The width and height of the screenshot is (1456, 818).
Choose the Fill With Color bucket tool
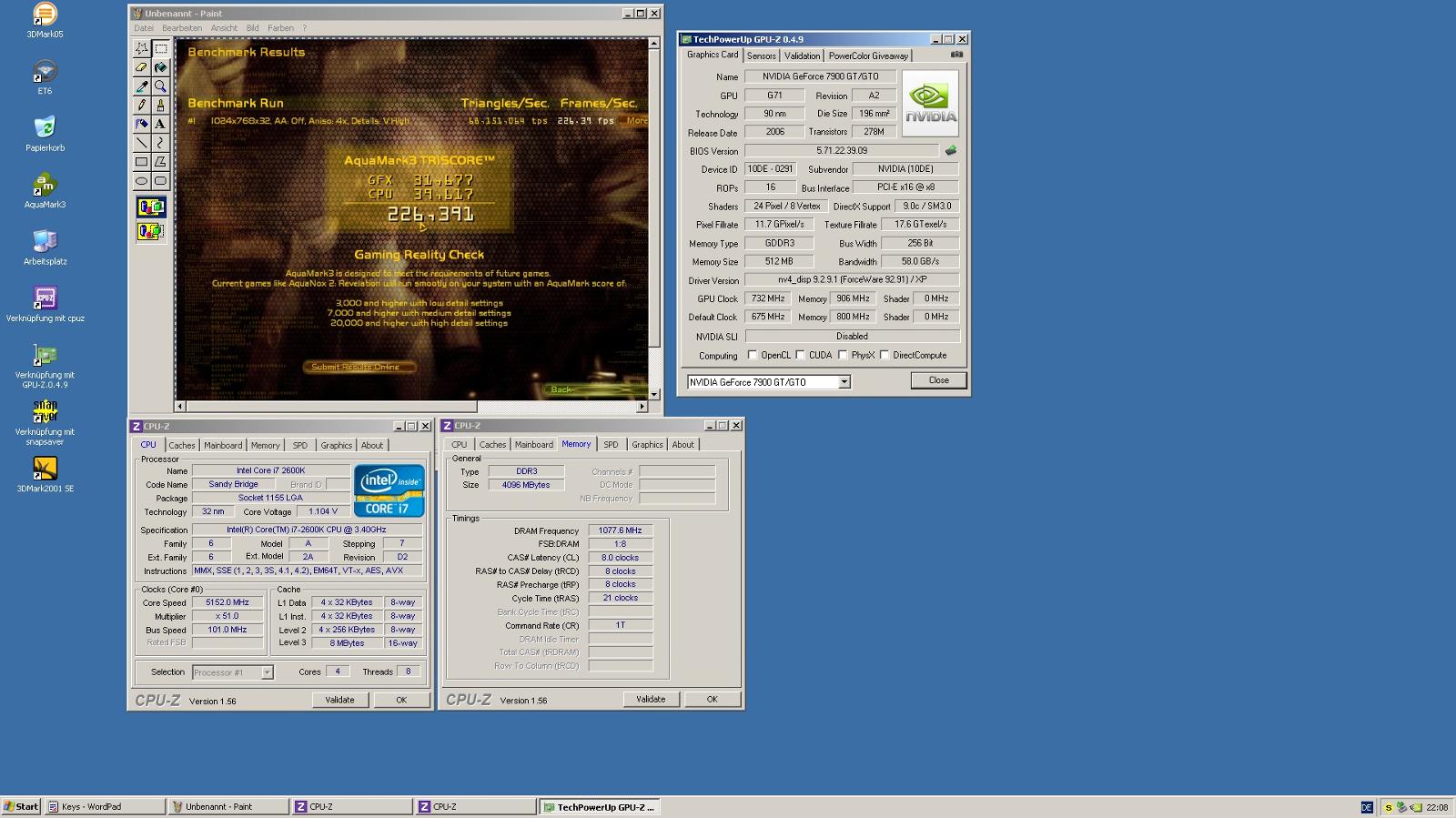(x=160, y=67)
